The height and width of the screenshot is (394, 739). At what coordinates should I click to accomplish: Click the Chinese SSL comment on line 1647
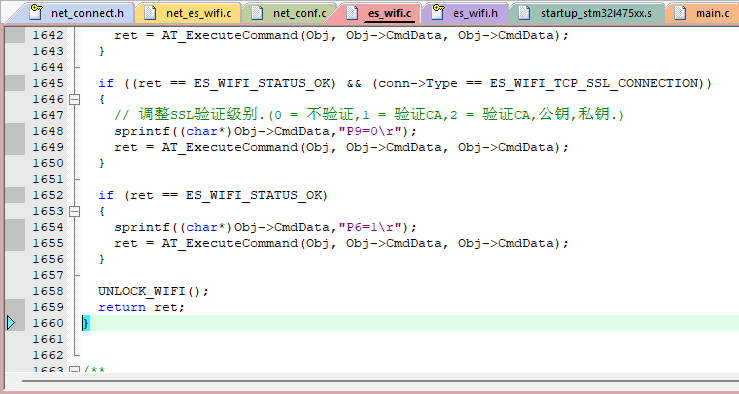[x=369, y=115]
